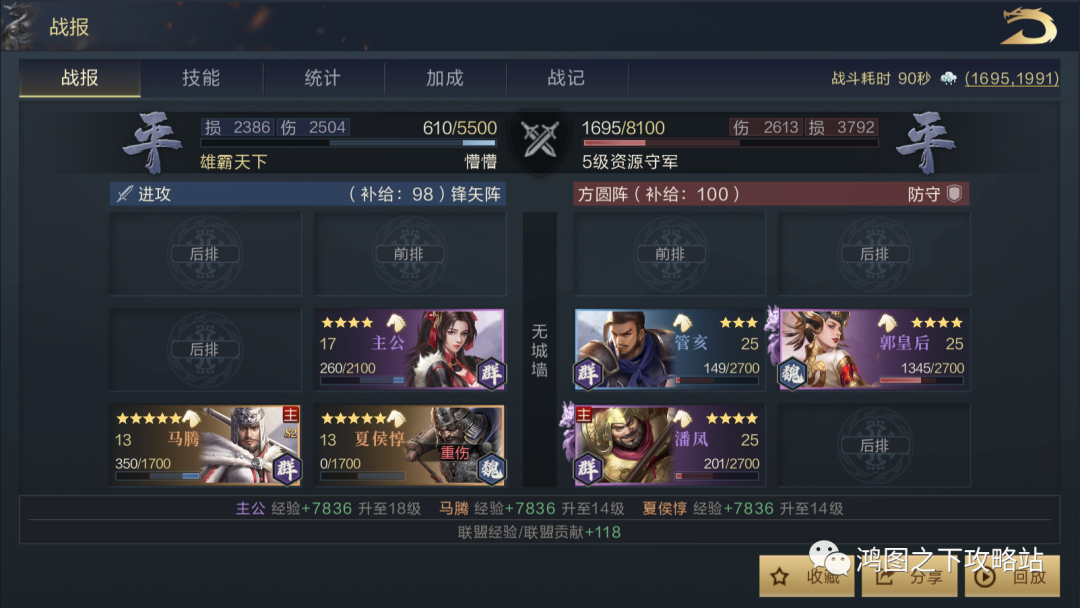Click the 魏 faction badge on 夏侯惇 card

click(x=491, y=469)
